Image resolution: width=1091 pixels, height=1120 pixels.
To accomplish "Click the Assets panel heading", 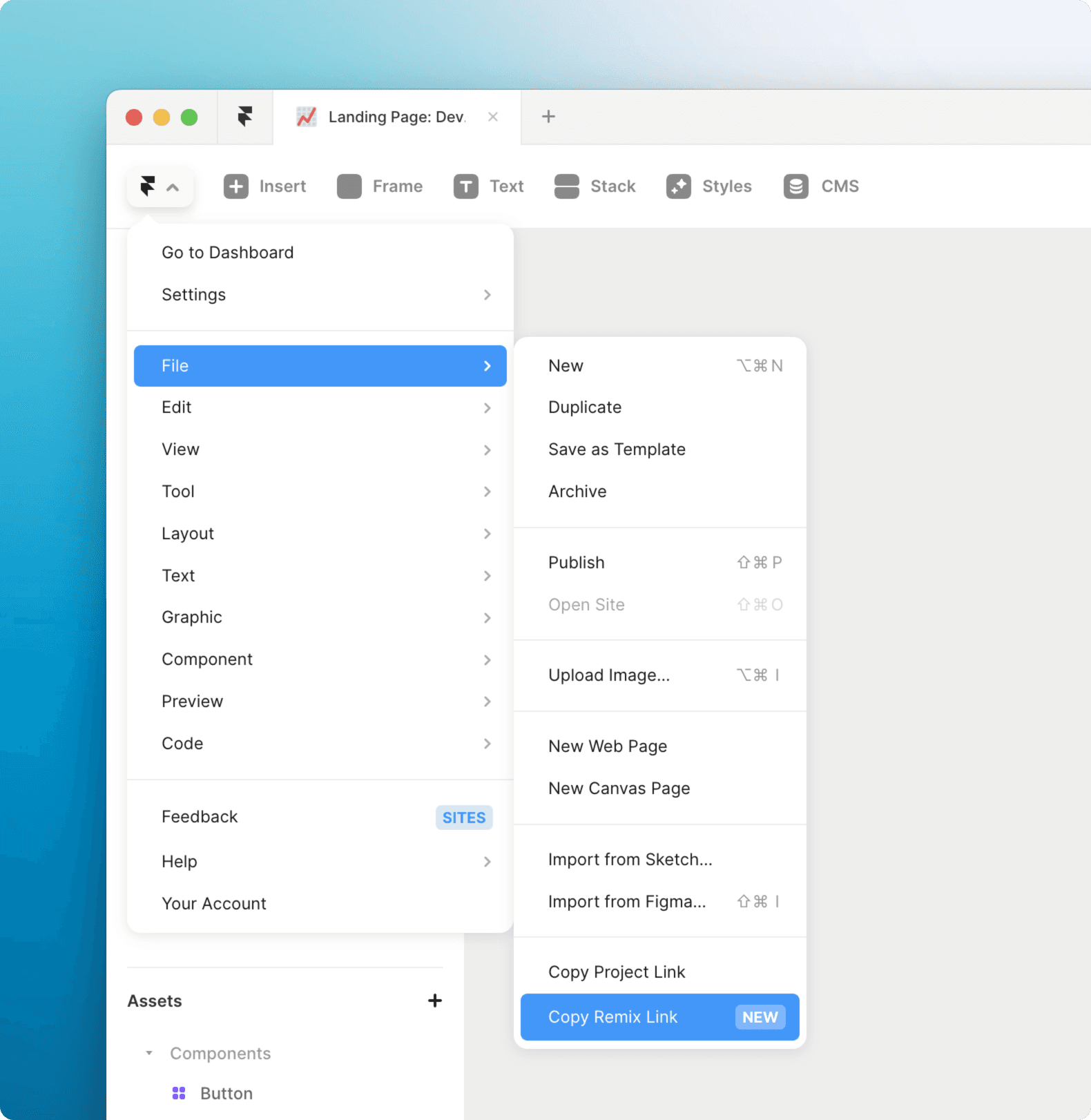I will pos(155,1001).
